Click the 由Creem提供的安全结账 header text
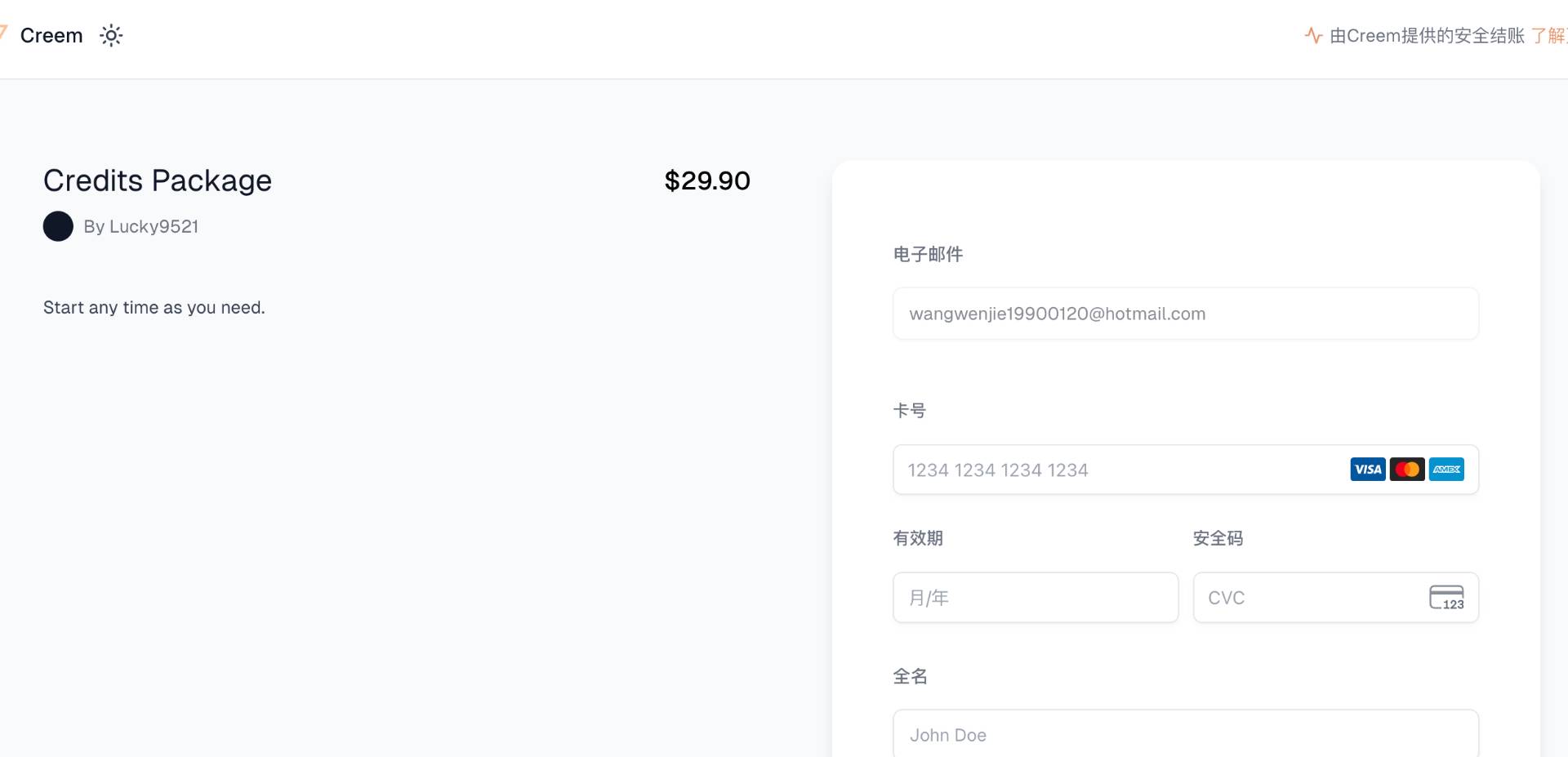The width and height of the screenshot is (1568, 757). tap(1427, 36)
